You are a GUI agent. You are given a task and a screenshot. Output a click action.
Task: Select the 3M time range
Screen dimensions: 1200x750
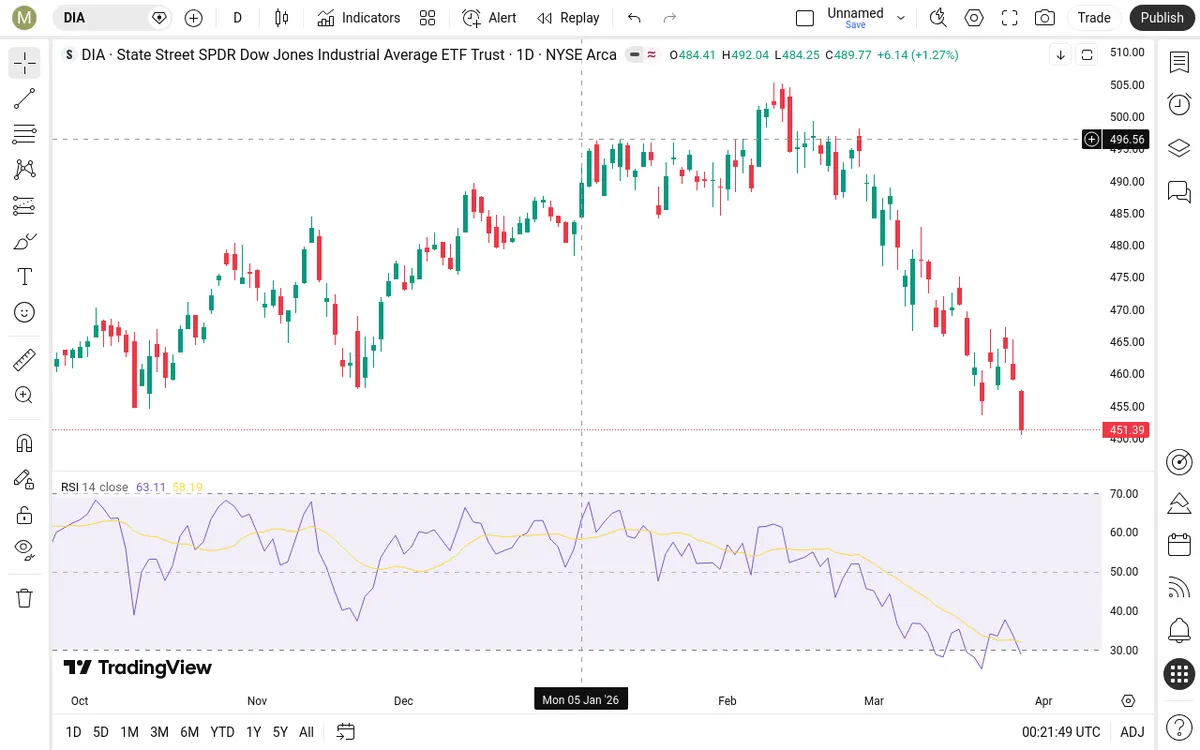(159, 732)
